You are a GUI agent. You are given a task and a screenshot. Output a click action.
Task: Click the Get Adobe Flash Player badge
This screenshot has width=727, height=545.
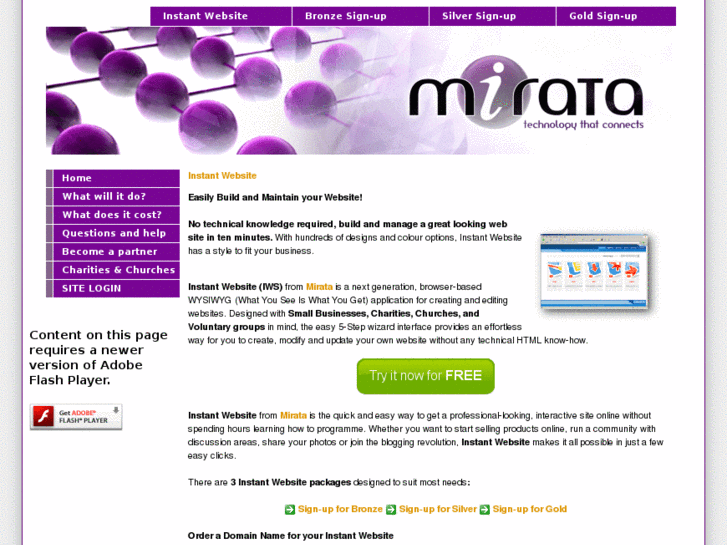click(76, 417)
